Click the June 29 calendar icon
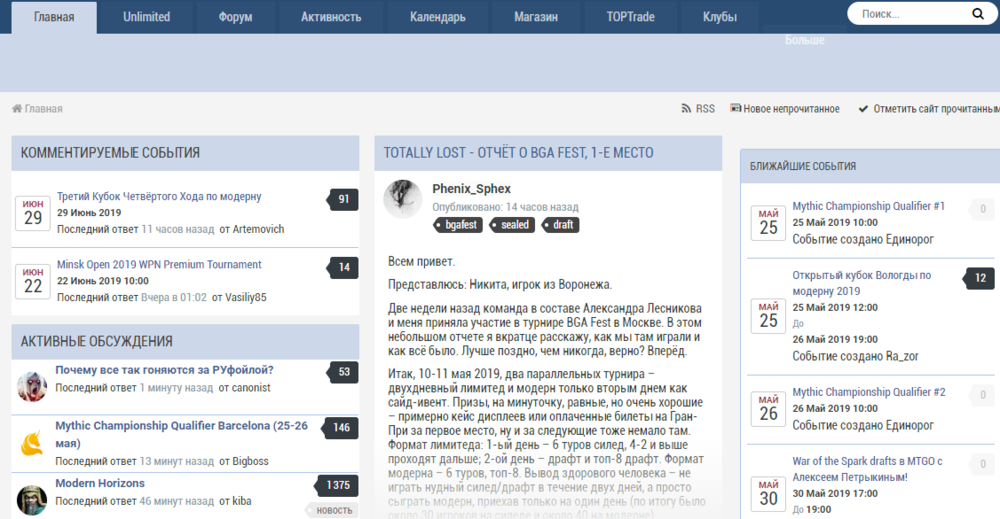 point(33,213)
